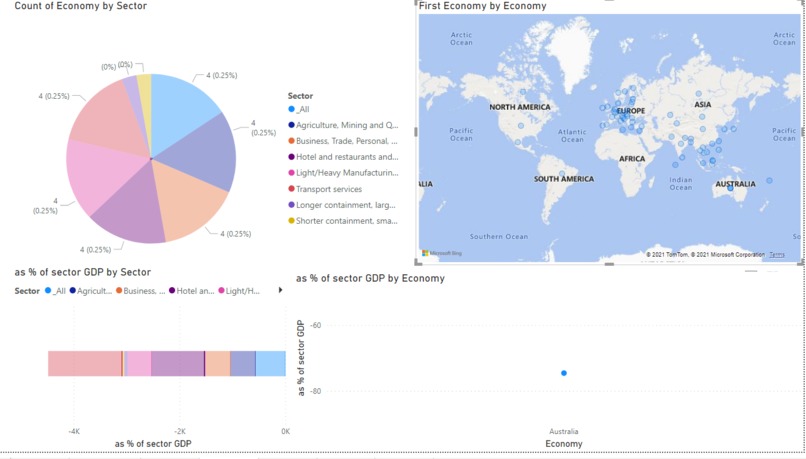Viewport: 806px width, 459px height.
Task: Select the light blue segment of stacked bar
Action: [x=271, y=363]
